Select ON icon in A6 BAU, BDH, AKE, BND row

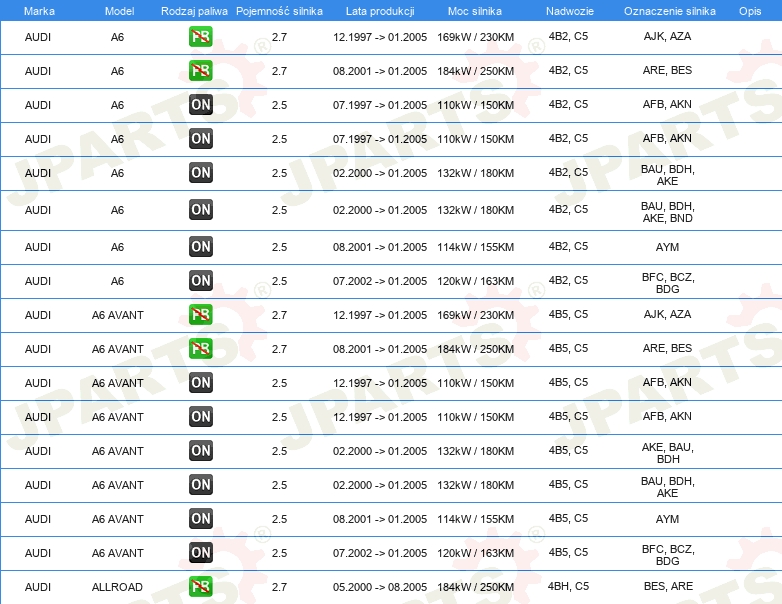pos(200,210)
